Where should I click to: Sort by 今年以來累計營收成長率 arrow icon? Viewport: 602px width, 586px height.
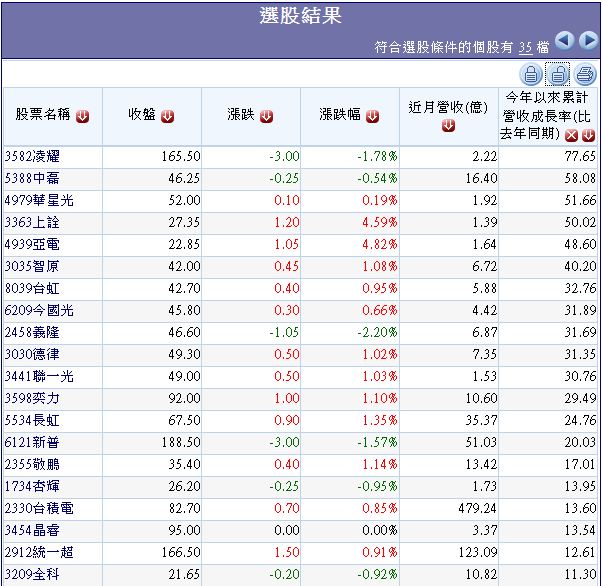coord(588,135)
